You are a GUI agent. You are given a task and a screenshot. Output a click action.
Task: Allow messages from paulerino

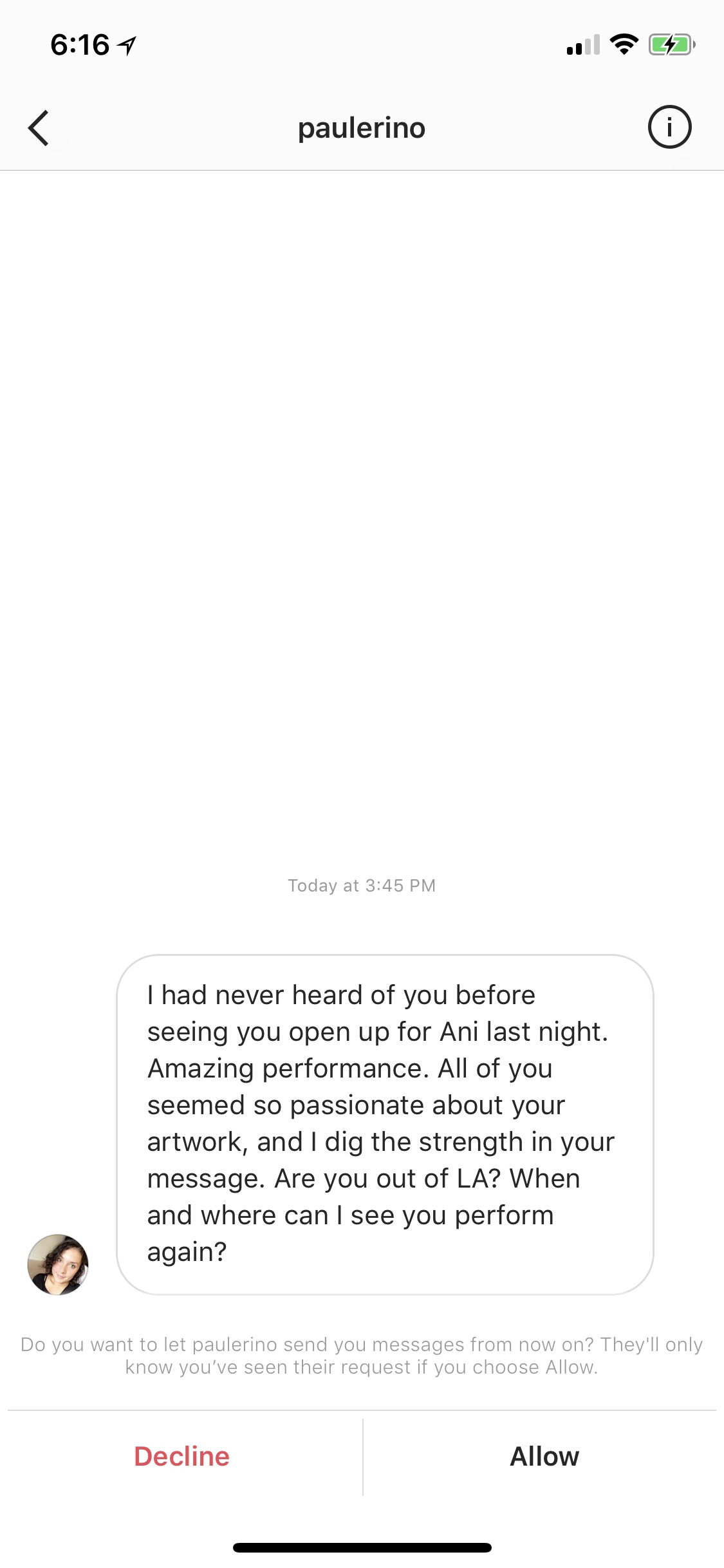[544, 1456]
